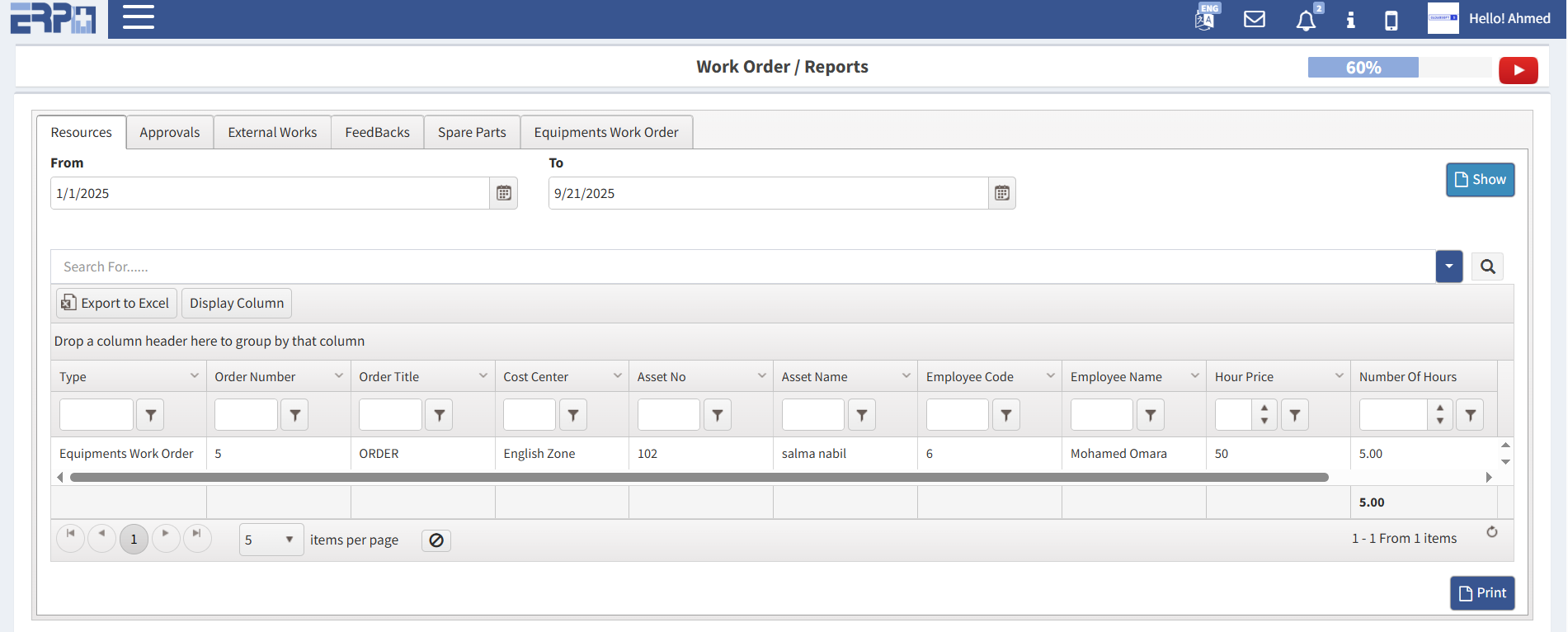
Task: Click the language translation ENG icon
Action: (1205, 18)
